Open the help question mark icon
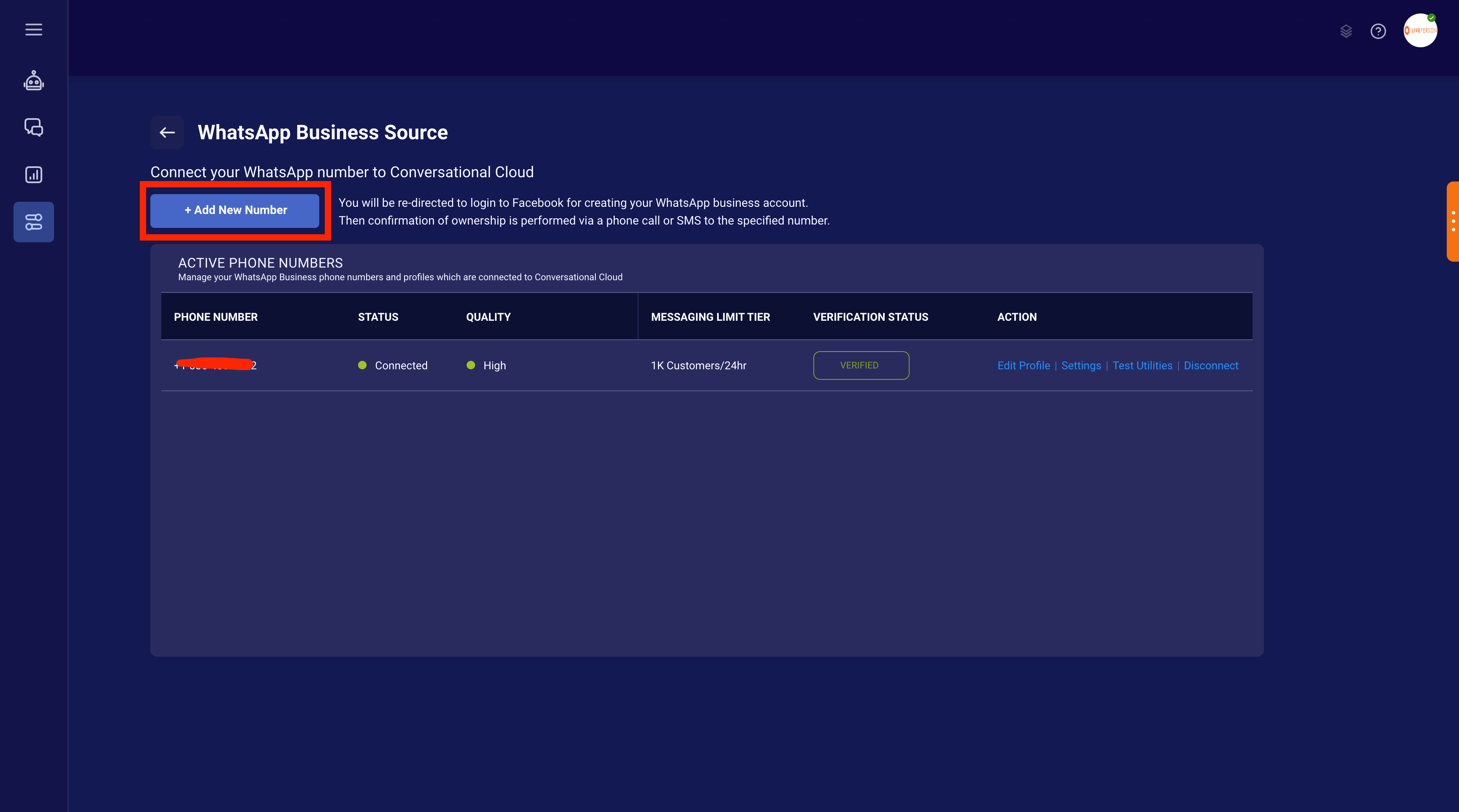 tap(1378, 31)
